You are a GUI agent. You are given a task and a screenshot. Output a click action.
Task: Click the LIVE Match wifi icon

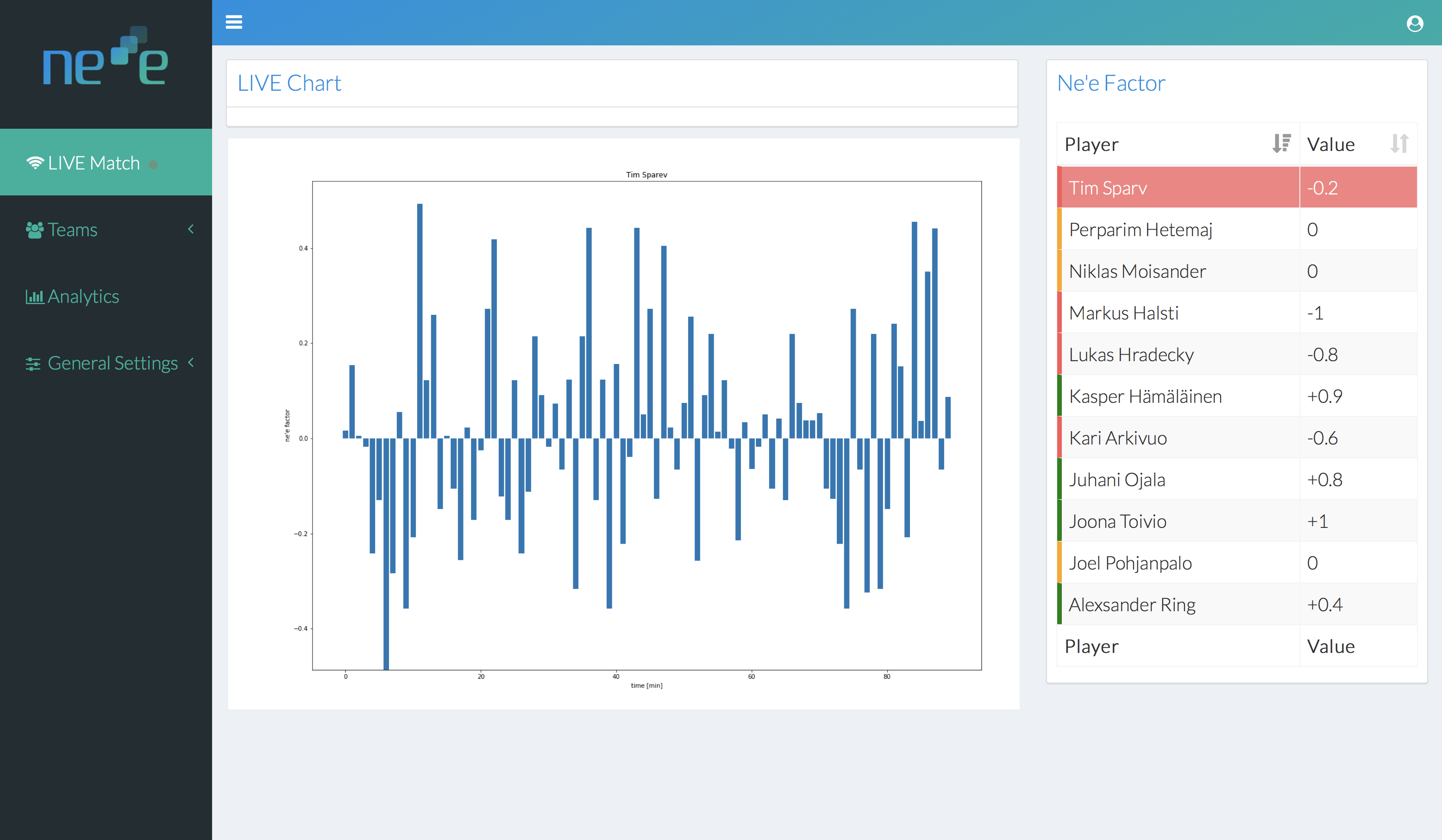coord(35,163)
